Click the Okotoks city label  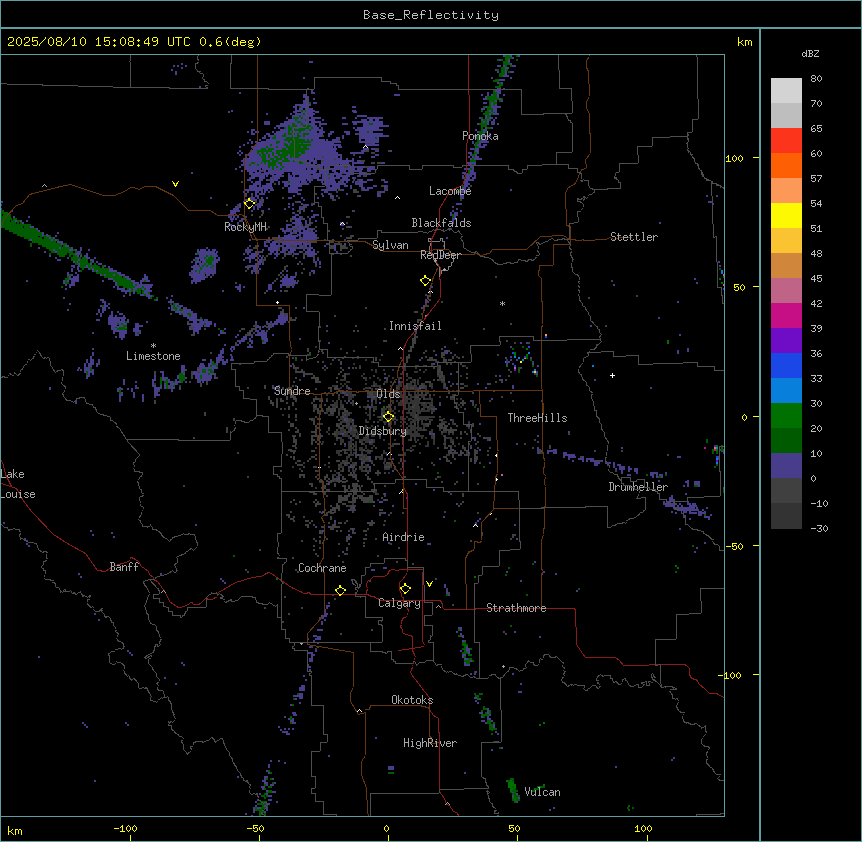[x=412, y=700]
